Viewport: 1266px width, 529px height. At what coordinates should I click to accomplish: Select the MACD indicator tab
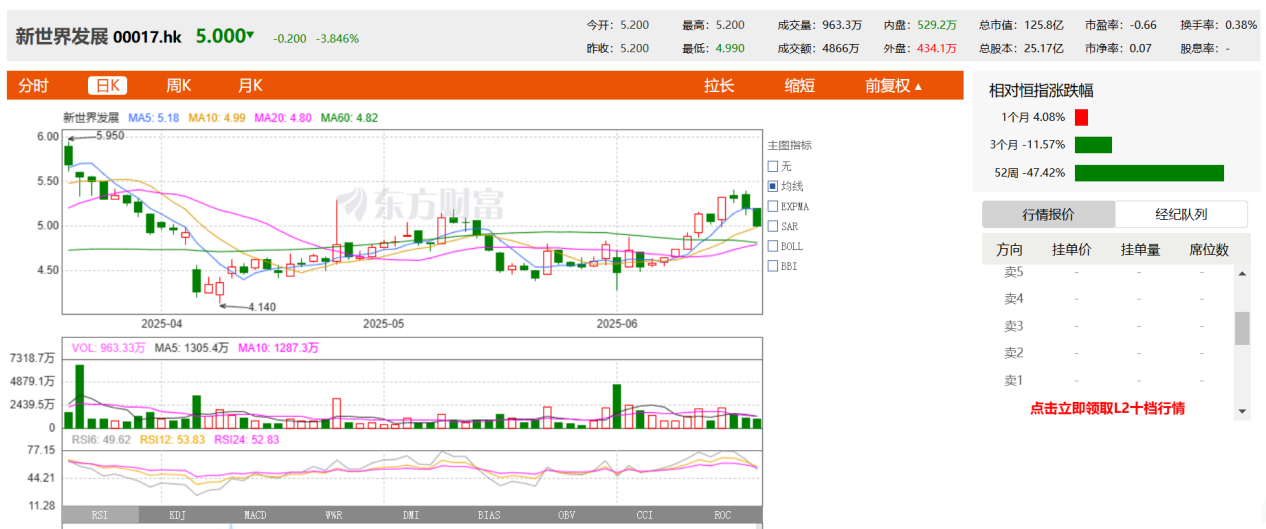tap(255, 515)
